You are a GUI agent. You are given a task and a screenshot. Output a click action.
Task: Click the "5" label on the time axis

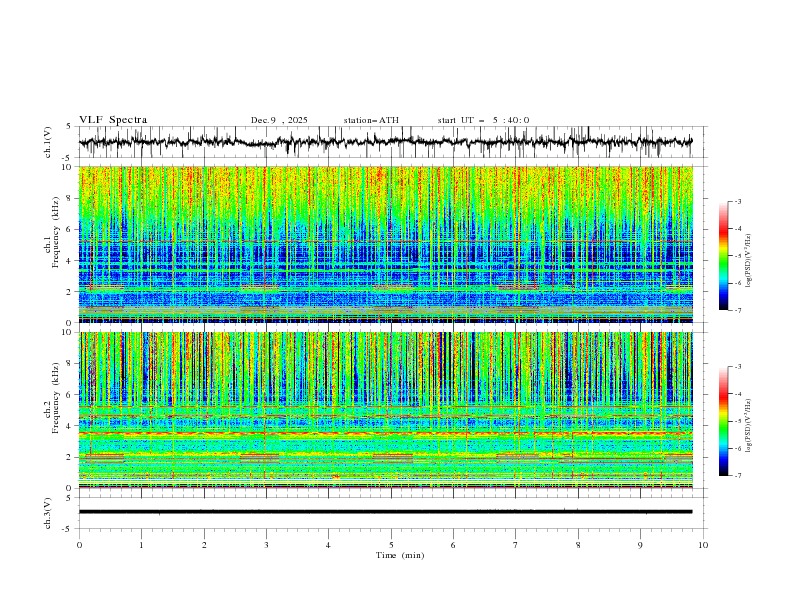(391, 545)
